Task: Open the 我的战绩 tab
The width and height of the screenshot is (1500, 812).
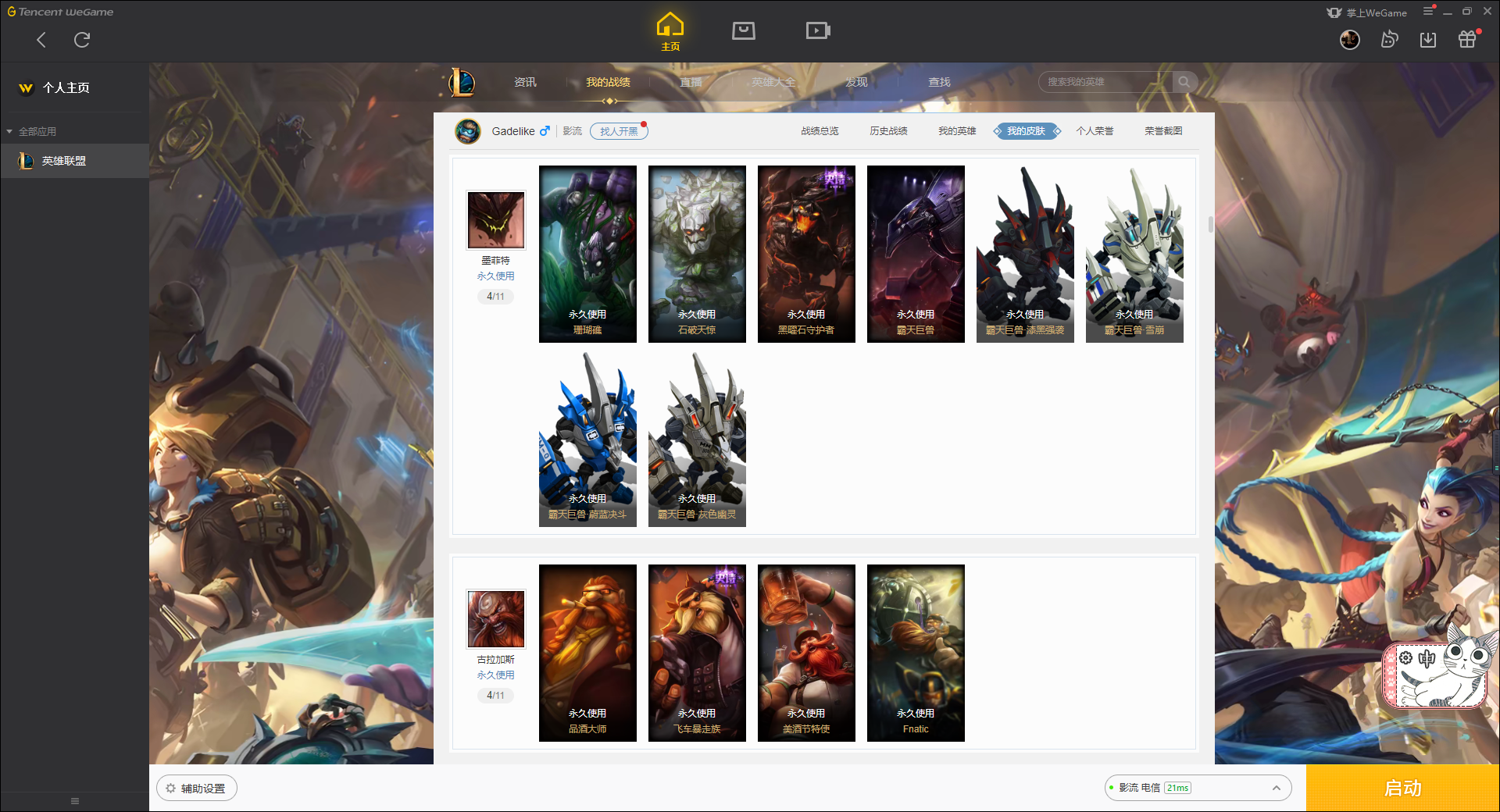Action: point(608,82)
